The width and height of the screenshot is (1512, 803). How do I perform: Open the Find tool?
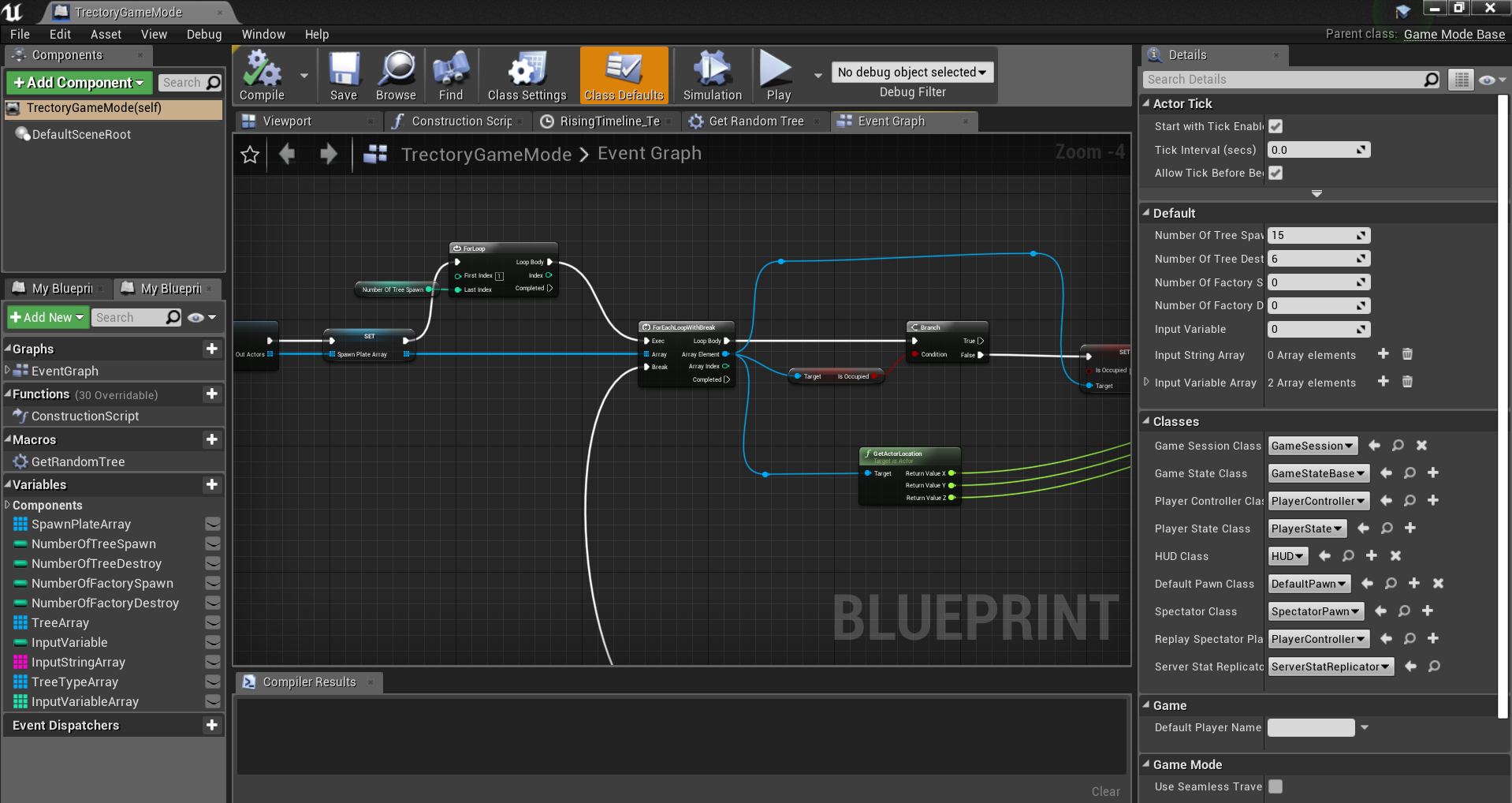[450, 76]
